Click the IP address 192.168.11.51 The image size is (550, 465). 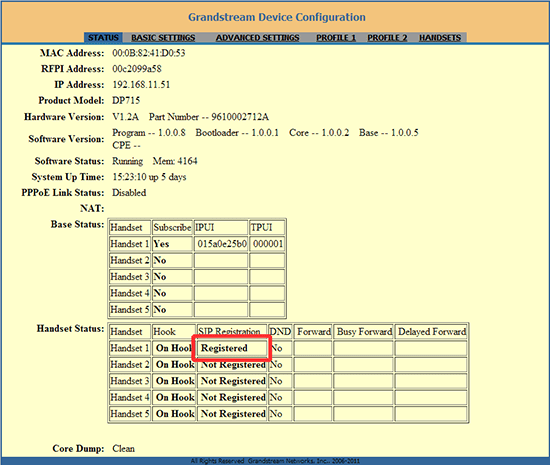pos(141,85)
